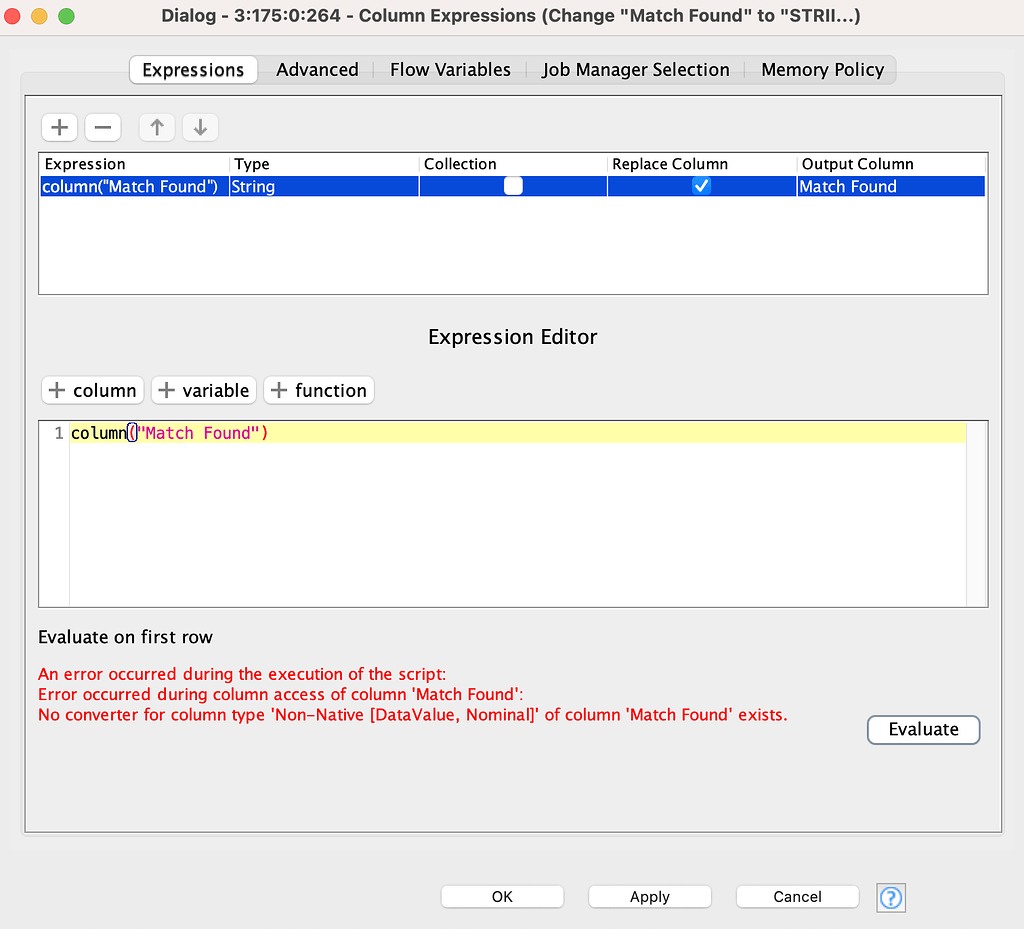This screenshot has width=1024, height=929.
Task: Switch to the Advanced tab
Action: (x=317, y=69)
